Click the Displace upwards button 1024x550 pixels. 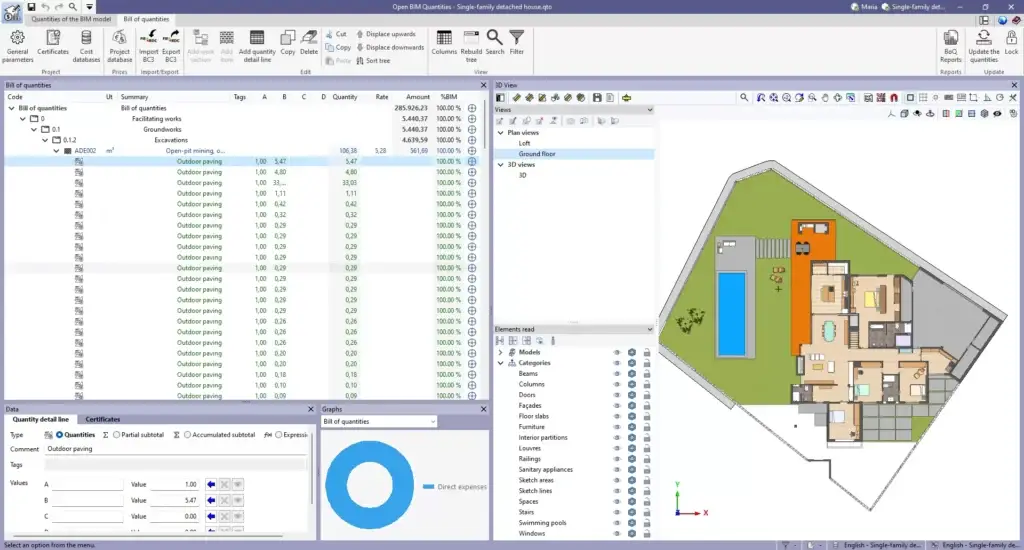pos(385,34)
